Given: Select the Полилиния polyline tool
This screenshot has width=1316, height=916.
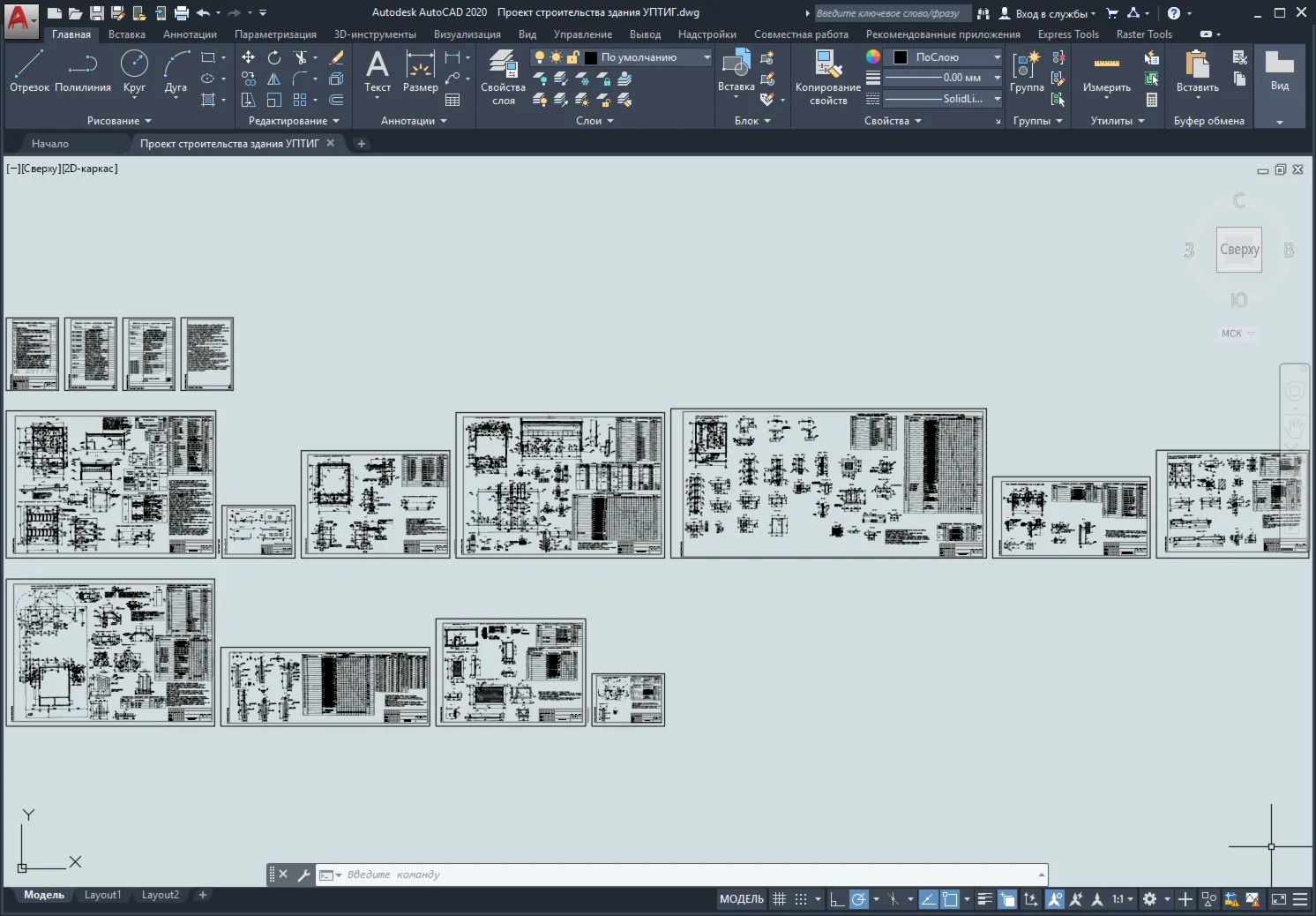Looking at the screenshot, I should coord(83,71).
